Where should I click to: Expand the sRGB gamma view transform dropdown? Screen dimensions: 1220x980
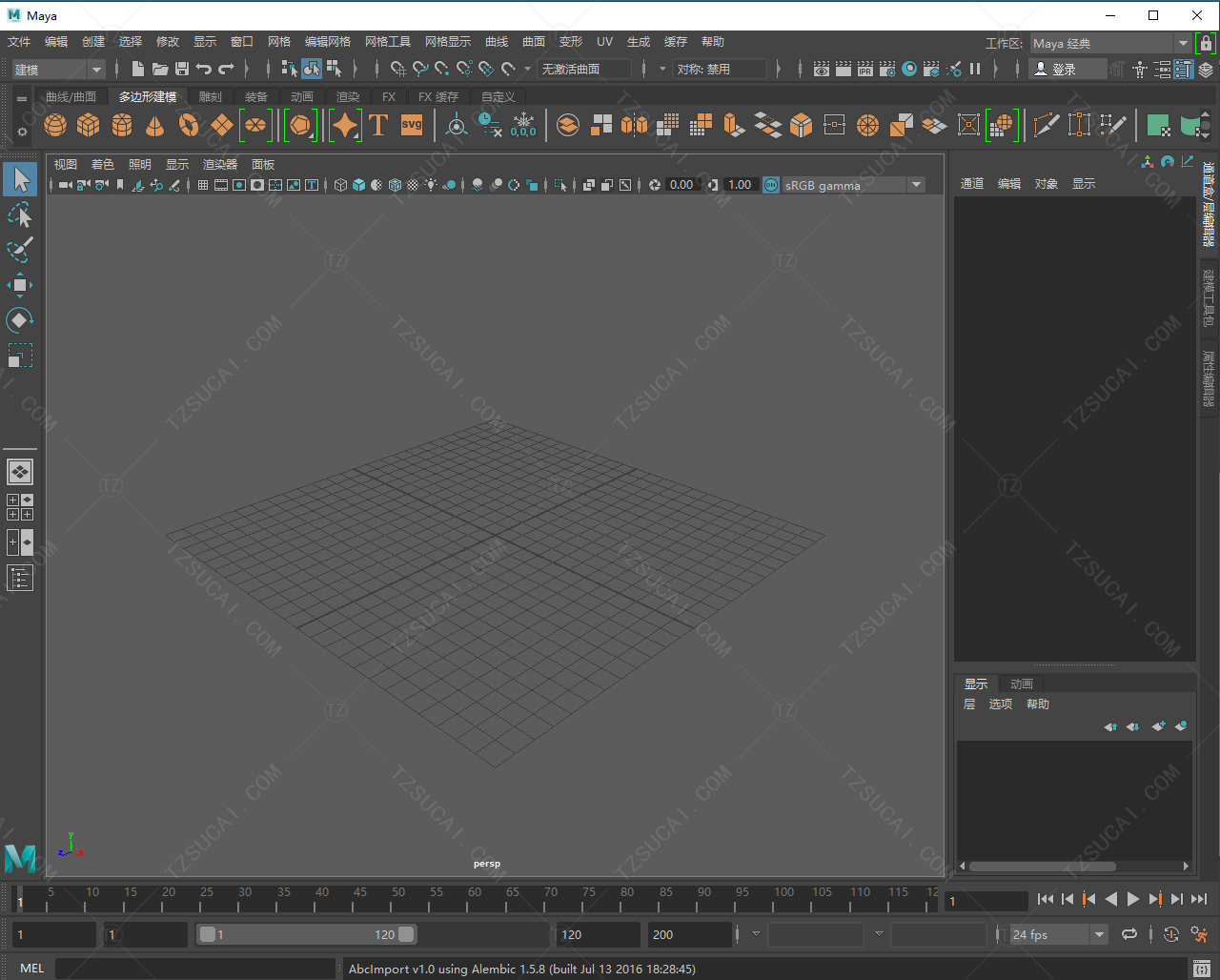tap(916, 185)
